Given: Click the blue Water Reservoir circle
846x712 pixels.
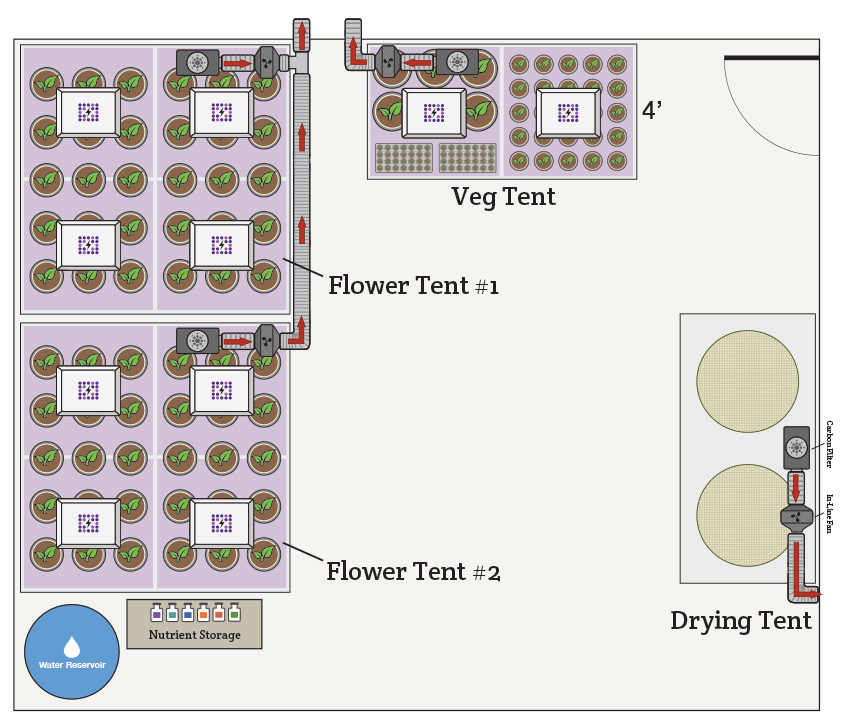Looking at the screenshot, I should (72, 651).
